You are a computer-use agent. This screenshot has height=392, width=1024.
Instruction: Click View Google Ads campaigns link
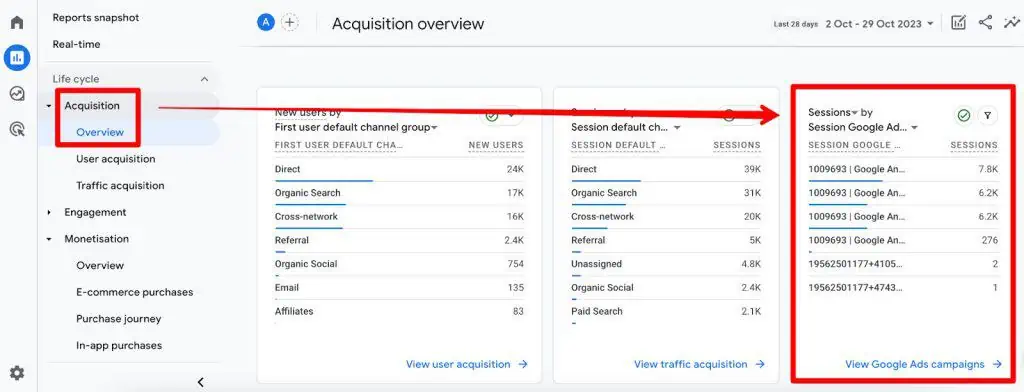pos(923,365)
